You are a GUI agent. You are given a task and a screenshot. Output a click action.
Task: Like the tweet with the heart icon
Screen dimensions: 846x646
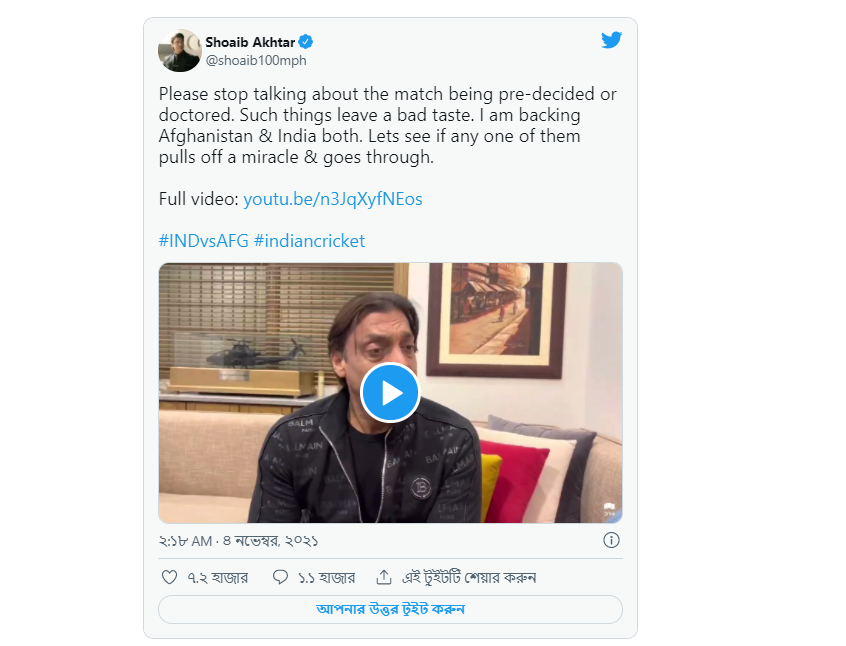click(169, 577)
